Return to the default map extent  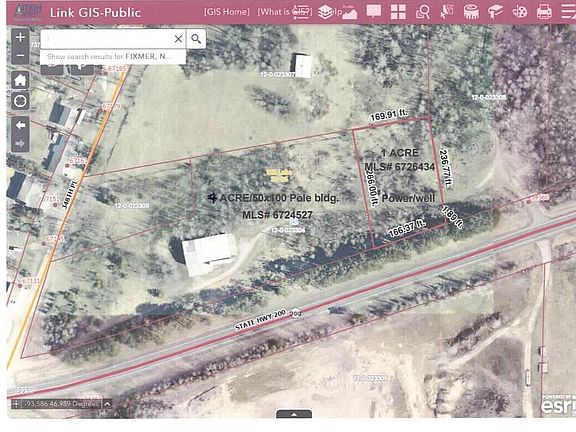click(x=20, y=80)
